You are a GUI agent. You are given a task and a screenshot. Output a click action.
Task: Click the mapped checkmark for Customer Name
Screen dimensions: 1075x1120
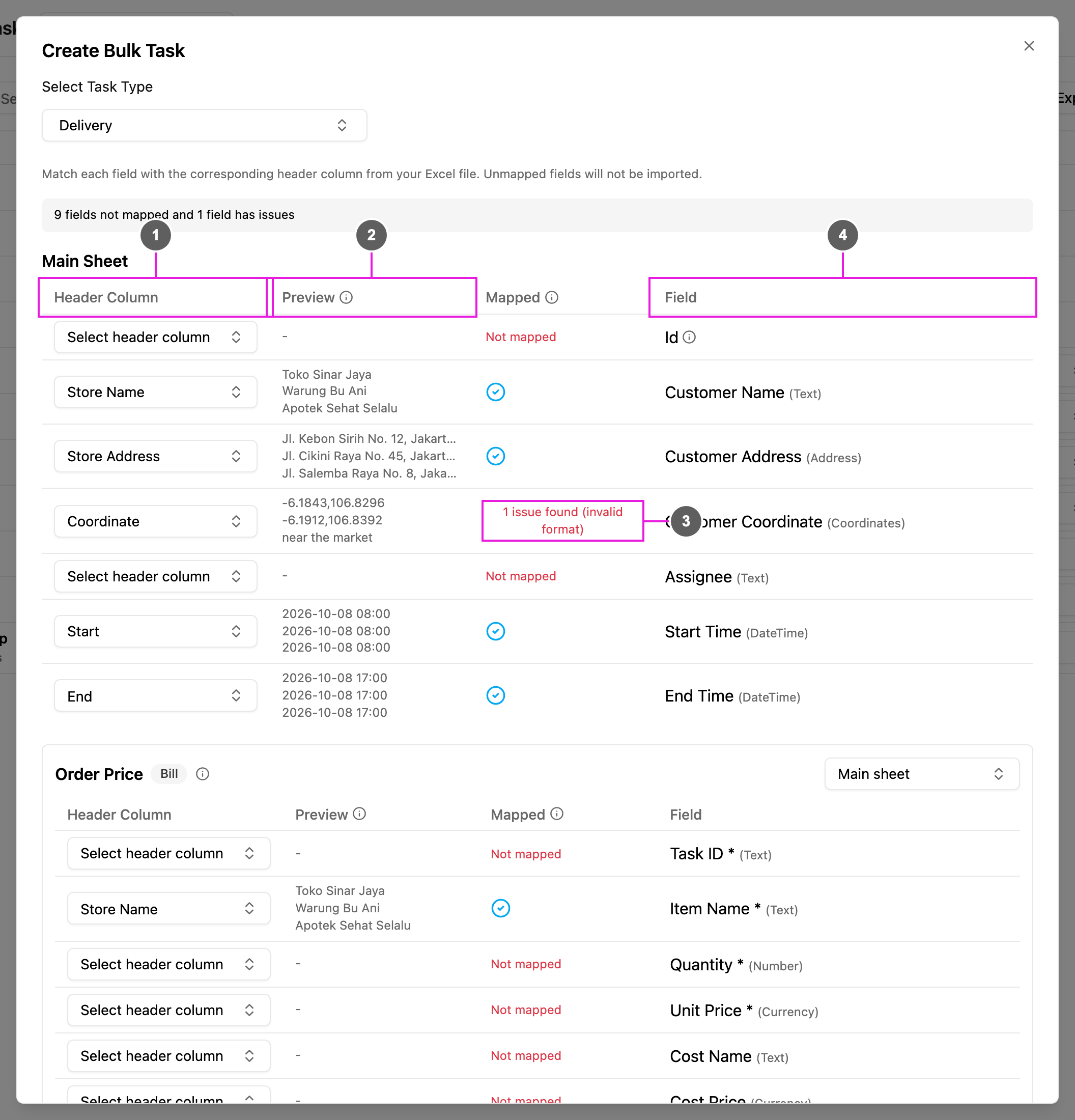point(495,392)
